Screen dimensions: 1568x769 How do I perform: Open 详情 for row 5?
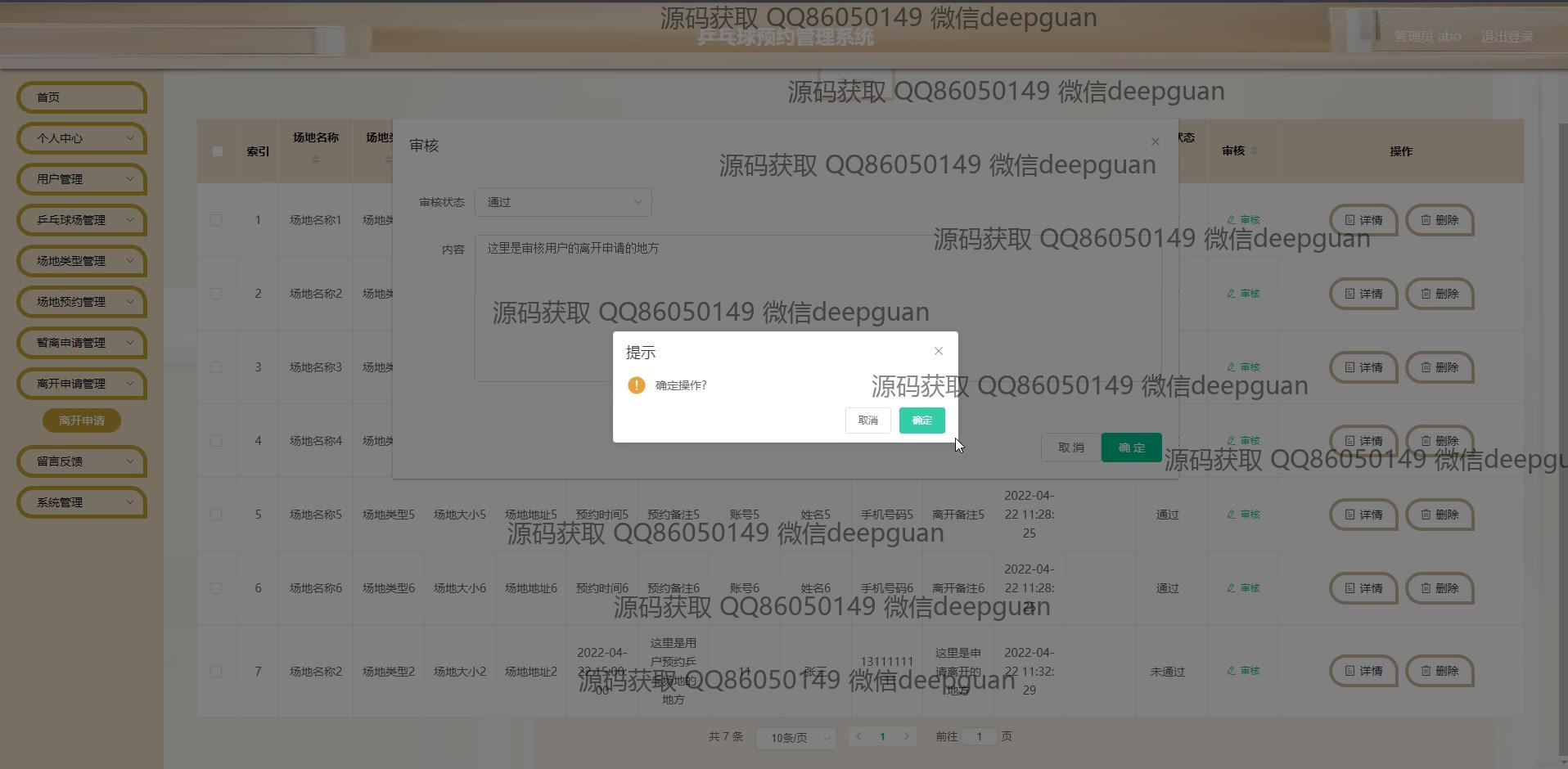[x=1363, y=515]
